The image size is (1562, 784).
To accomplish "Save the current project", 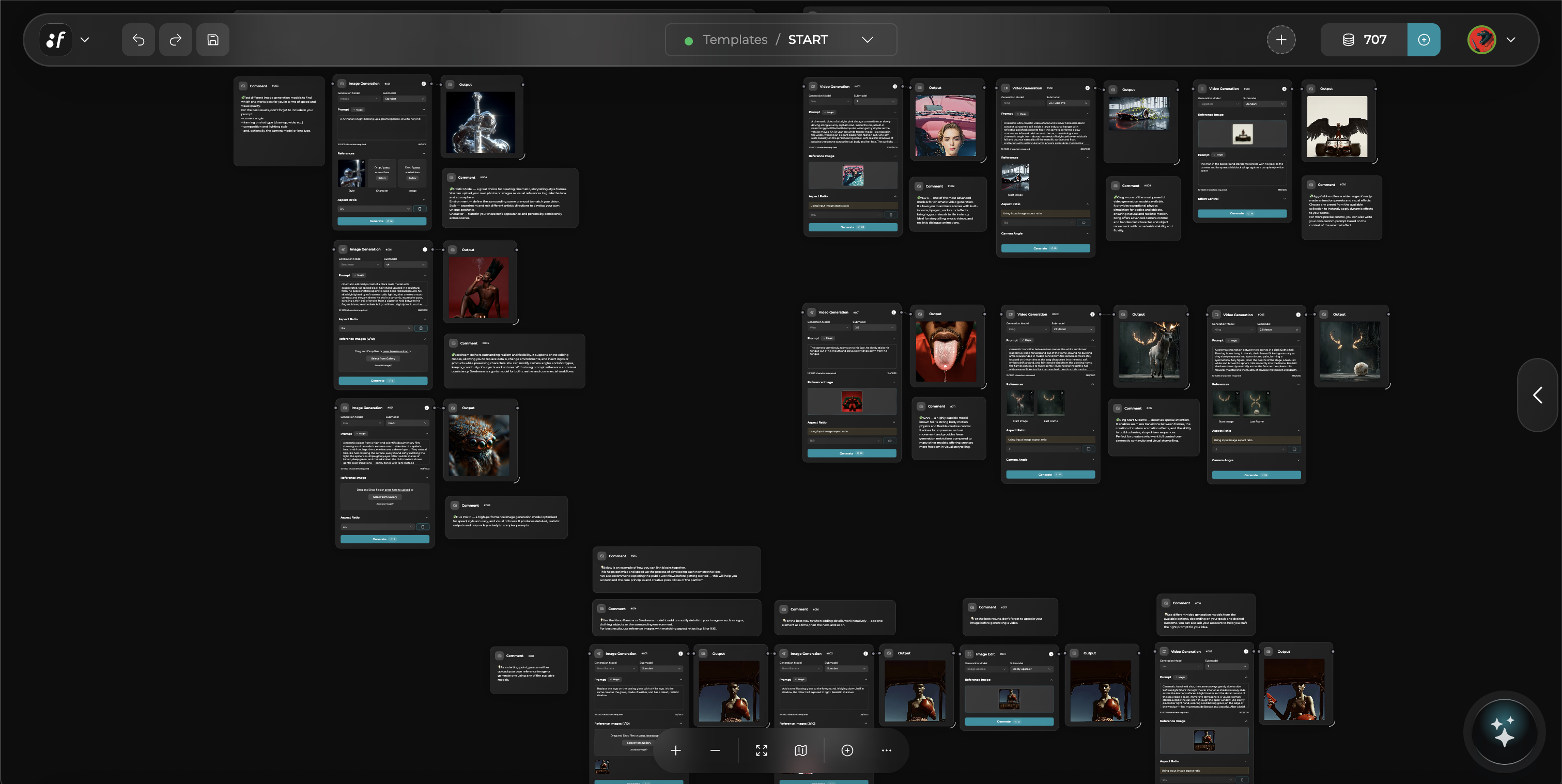I will (213, 39).
